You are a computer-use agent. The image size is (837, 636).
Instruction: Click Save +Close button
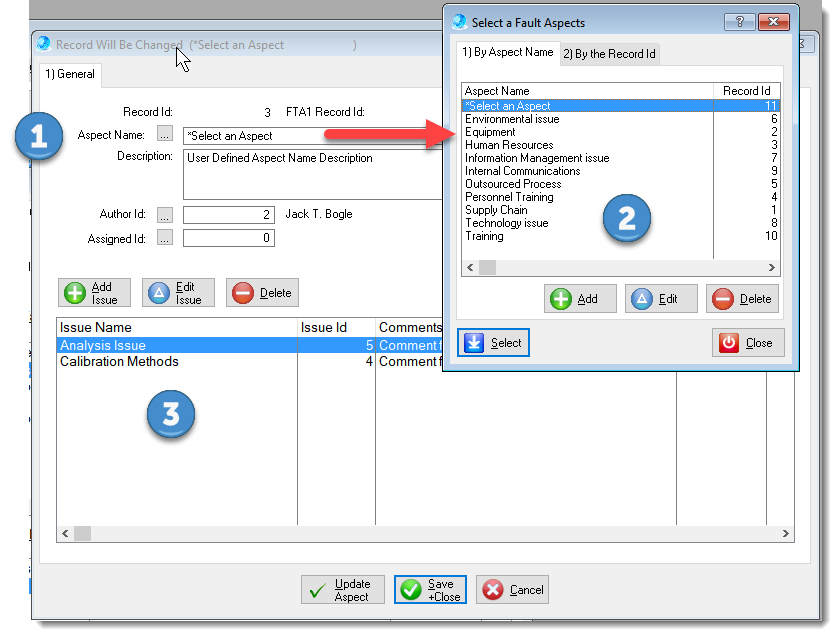click(x=430, y=590)
